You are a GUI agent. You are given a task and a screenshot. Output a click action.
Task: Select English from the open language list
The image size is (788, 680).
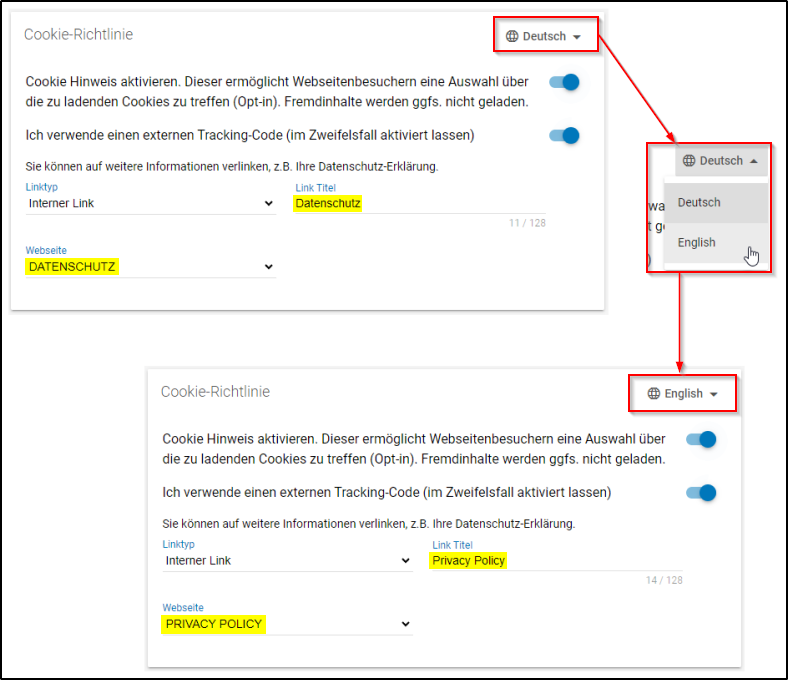tap(697, 242)
